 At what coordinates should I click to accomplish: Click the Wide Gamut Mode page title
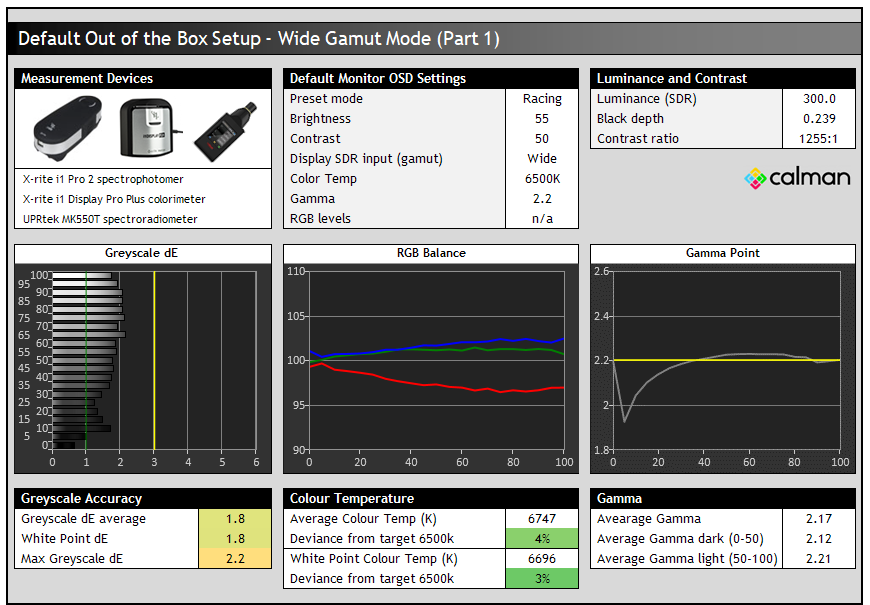pos(259,39)
